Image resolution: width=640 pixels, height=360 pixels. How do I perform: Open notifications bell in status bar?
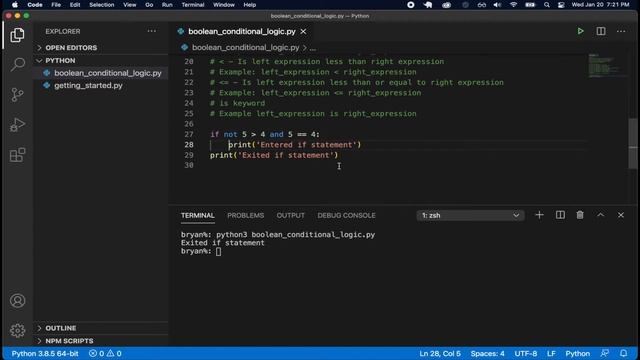tap(623, 353)
